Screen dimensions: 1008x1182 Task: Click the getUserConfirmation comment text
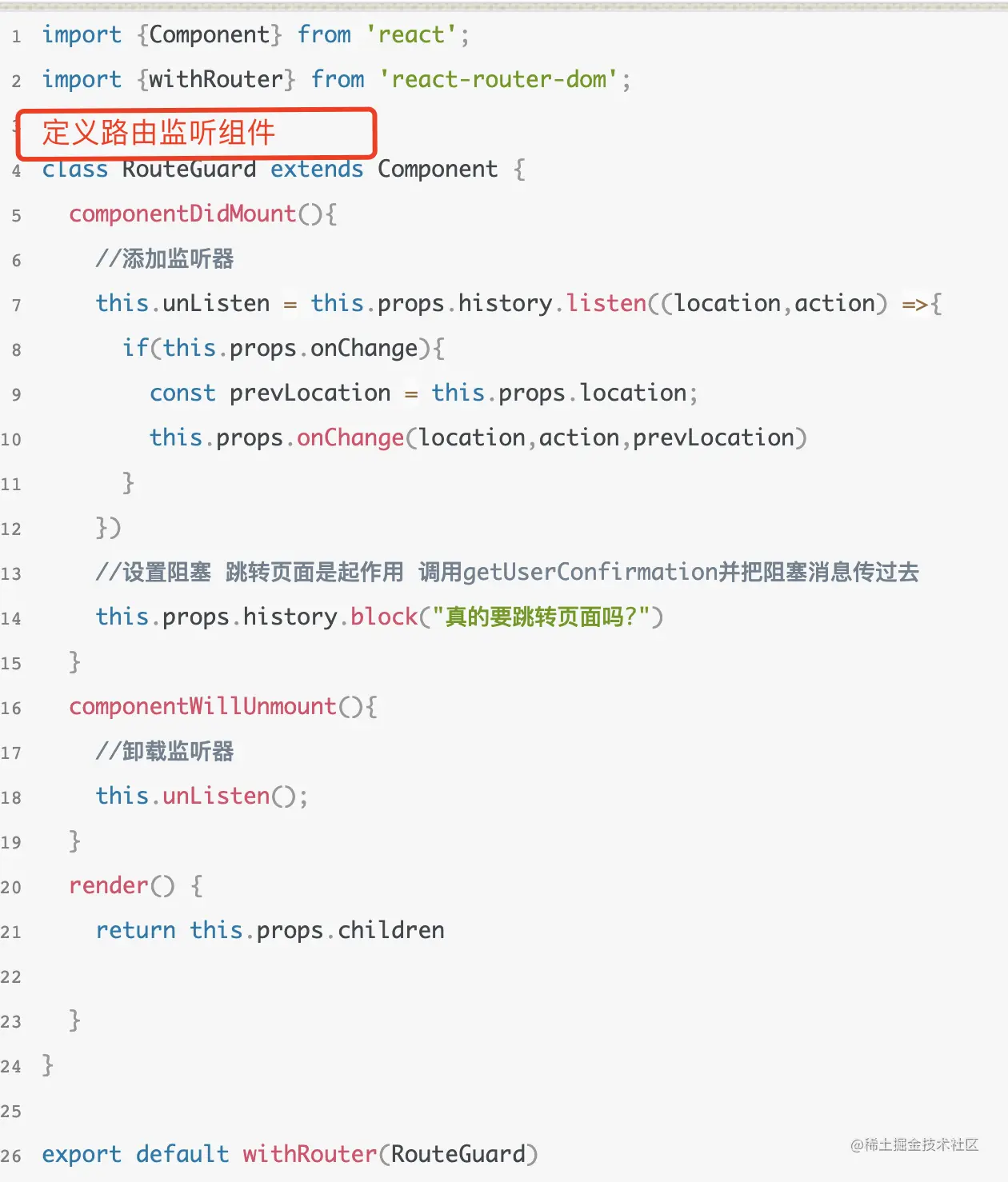tap(590, 573)
